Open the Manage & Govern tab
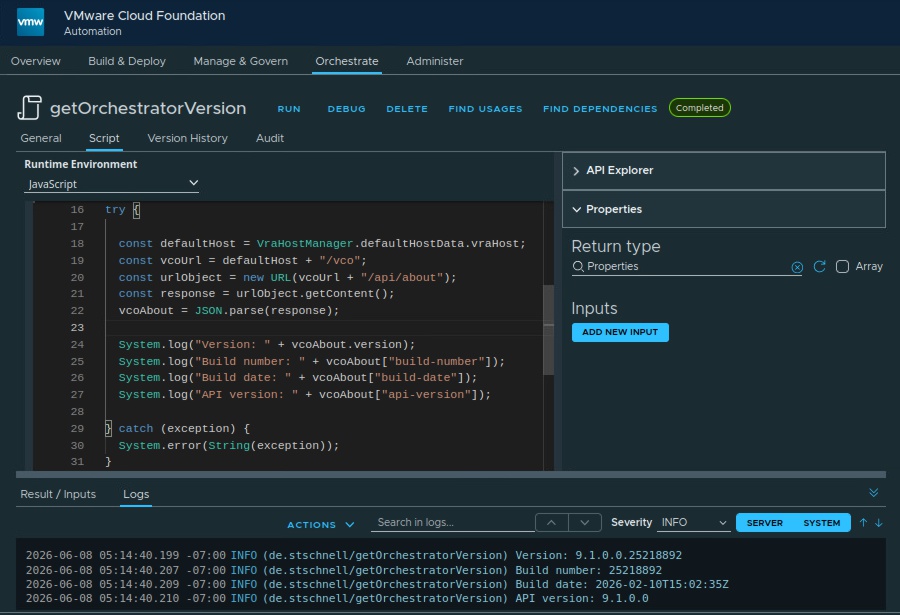The width and height of the screenshot is (900, 615). coord(240,61)
